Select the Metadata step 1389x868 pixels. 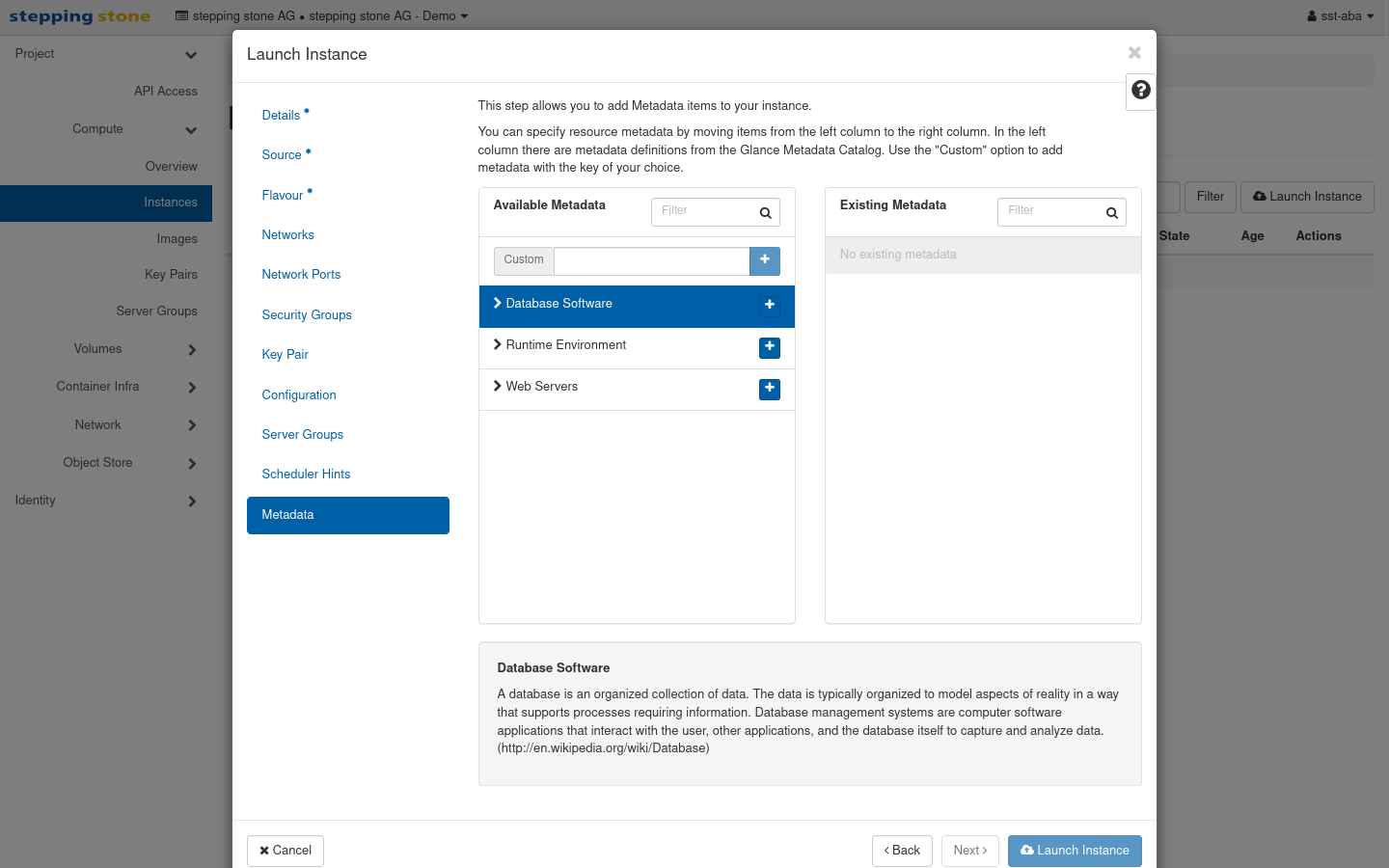click(x=348, y=515)
